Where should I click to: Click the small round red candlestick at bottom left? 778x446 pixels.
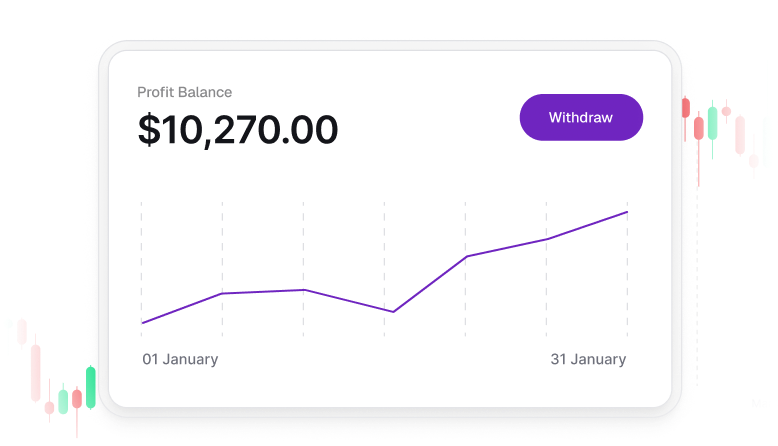pyautogui.click(x=49, y=408)
